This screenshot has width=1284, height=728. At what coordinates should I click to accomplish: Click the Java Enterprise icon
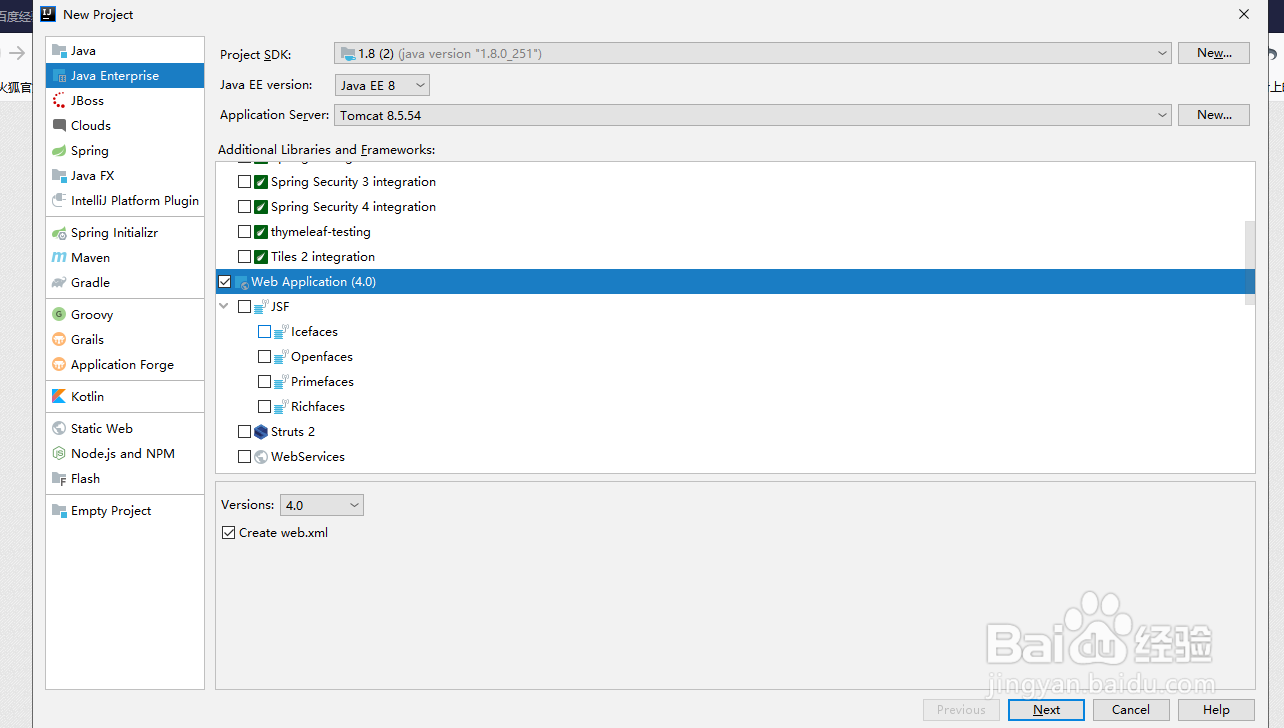[59, 76]
